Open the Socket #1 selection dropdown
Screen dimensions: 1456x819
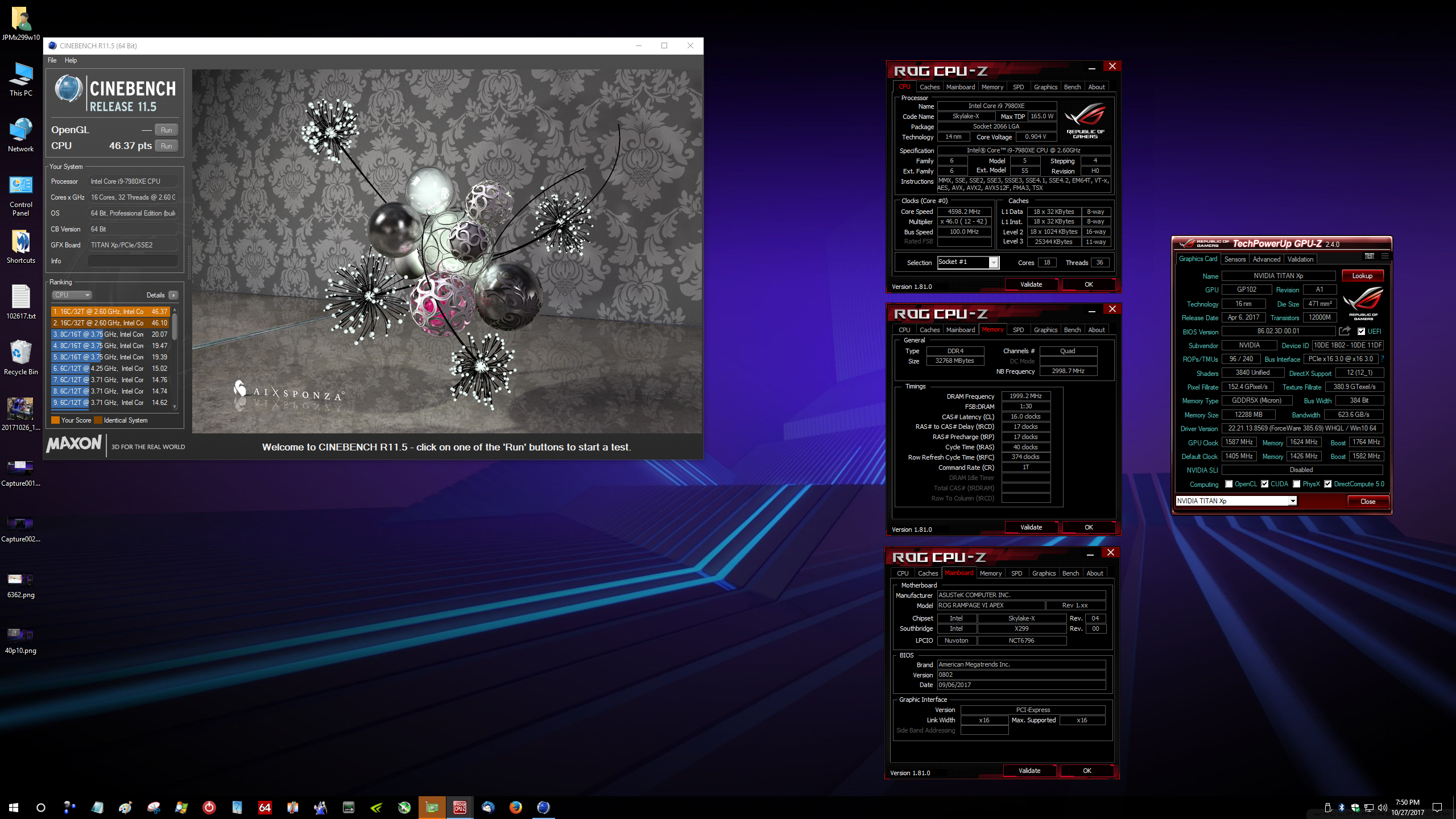pos(968,262)
